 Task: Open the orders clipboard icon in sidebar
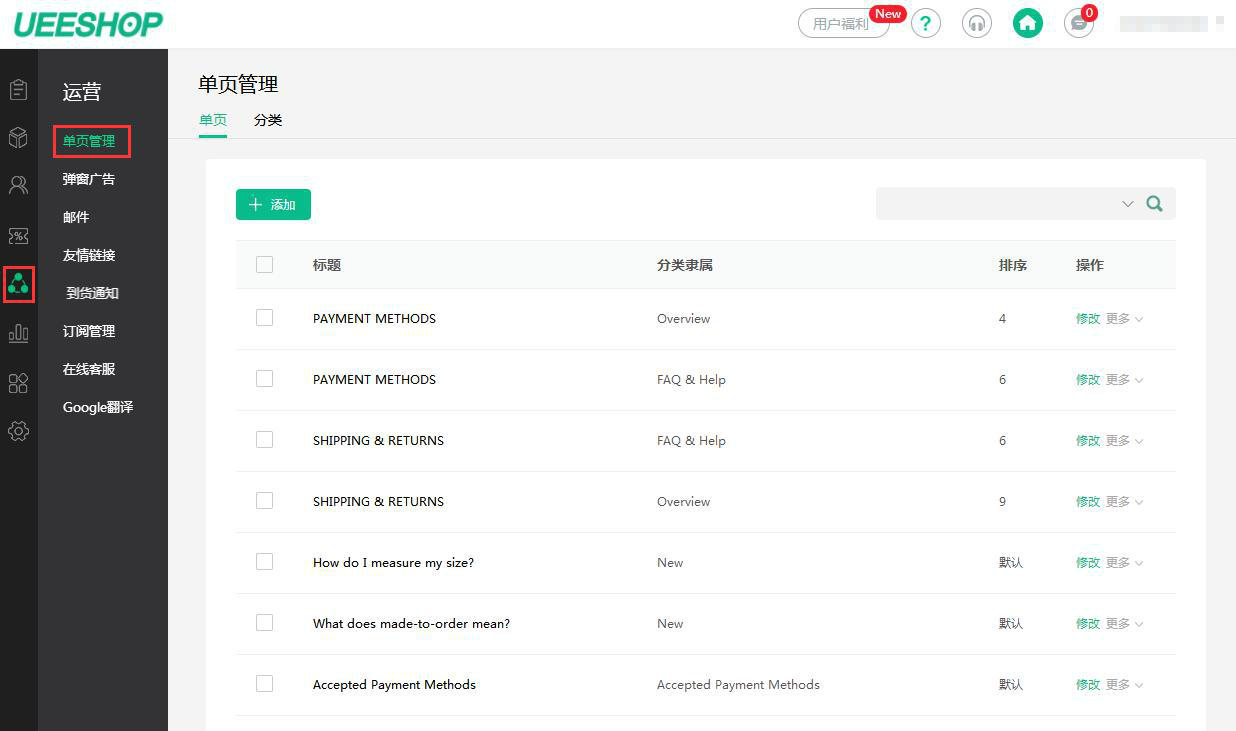18,89
